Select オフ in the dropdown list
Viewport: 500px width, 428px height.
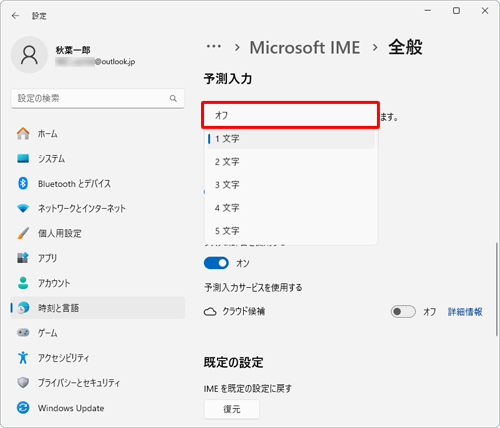290,115
